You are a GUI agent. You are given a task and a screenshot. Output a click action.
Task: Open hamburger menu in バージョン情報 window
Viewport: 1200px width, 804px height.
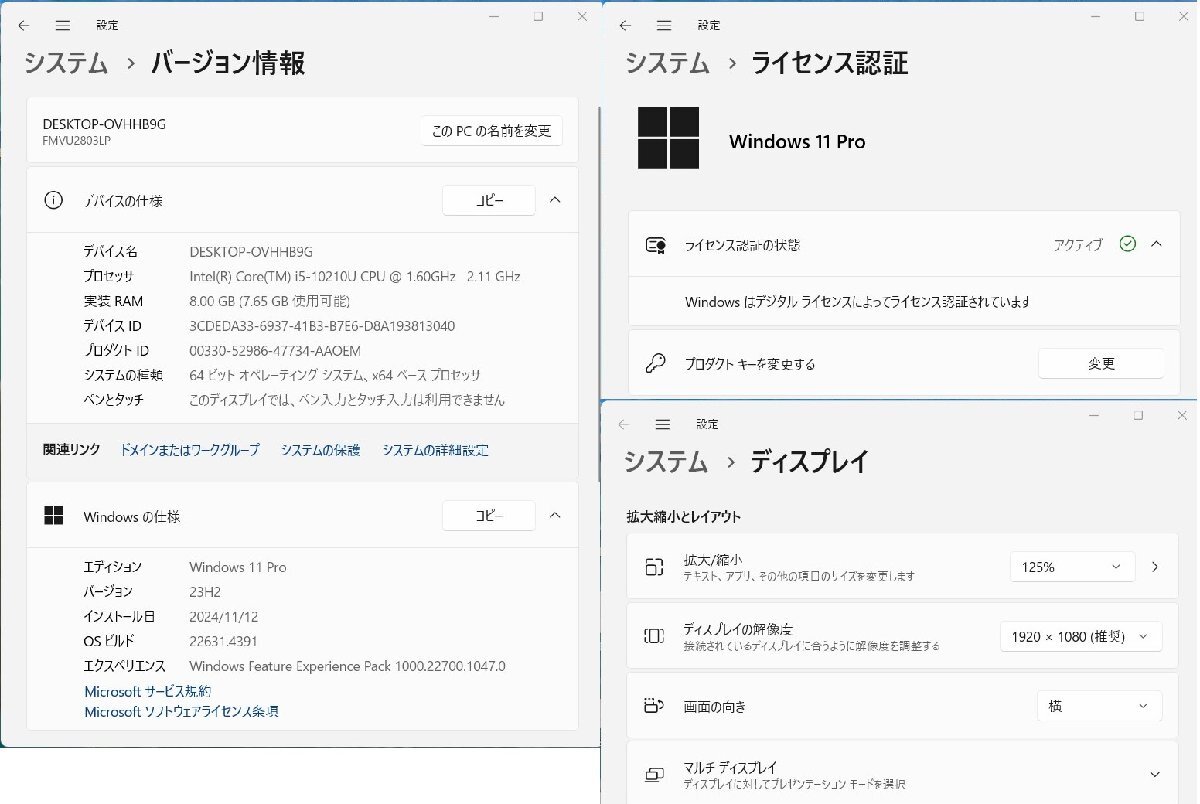pyautogui.click(x=62, y=25)
